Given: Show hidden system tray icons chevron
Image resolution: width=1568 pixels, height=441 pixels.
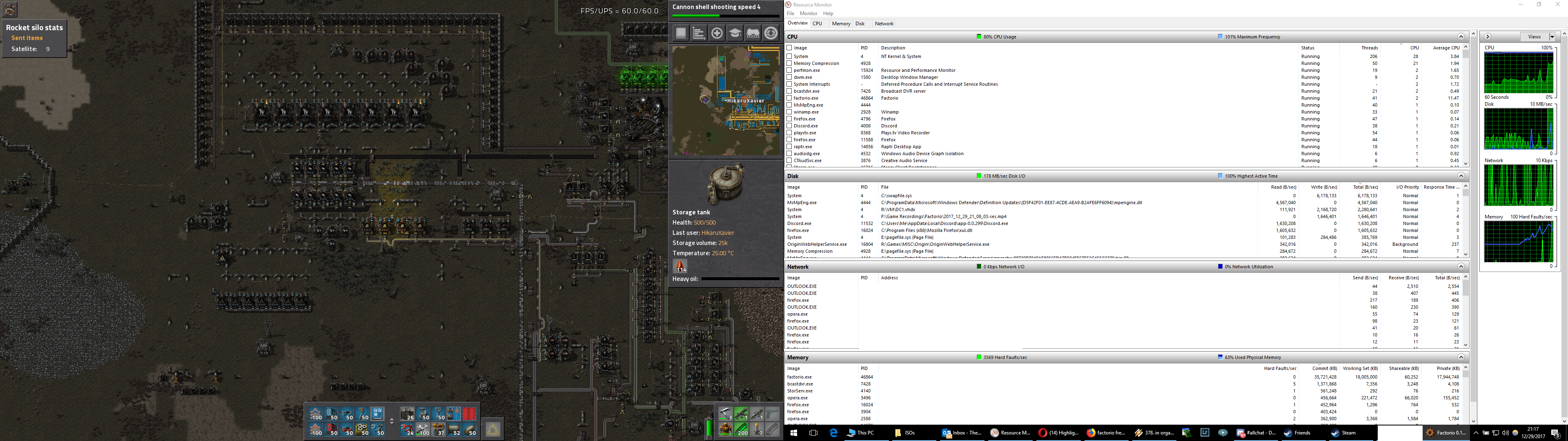Looking at the screenshot, I should click(x=1477, y=432).
